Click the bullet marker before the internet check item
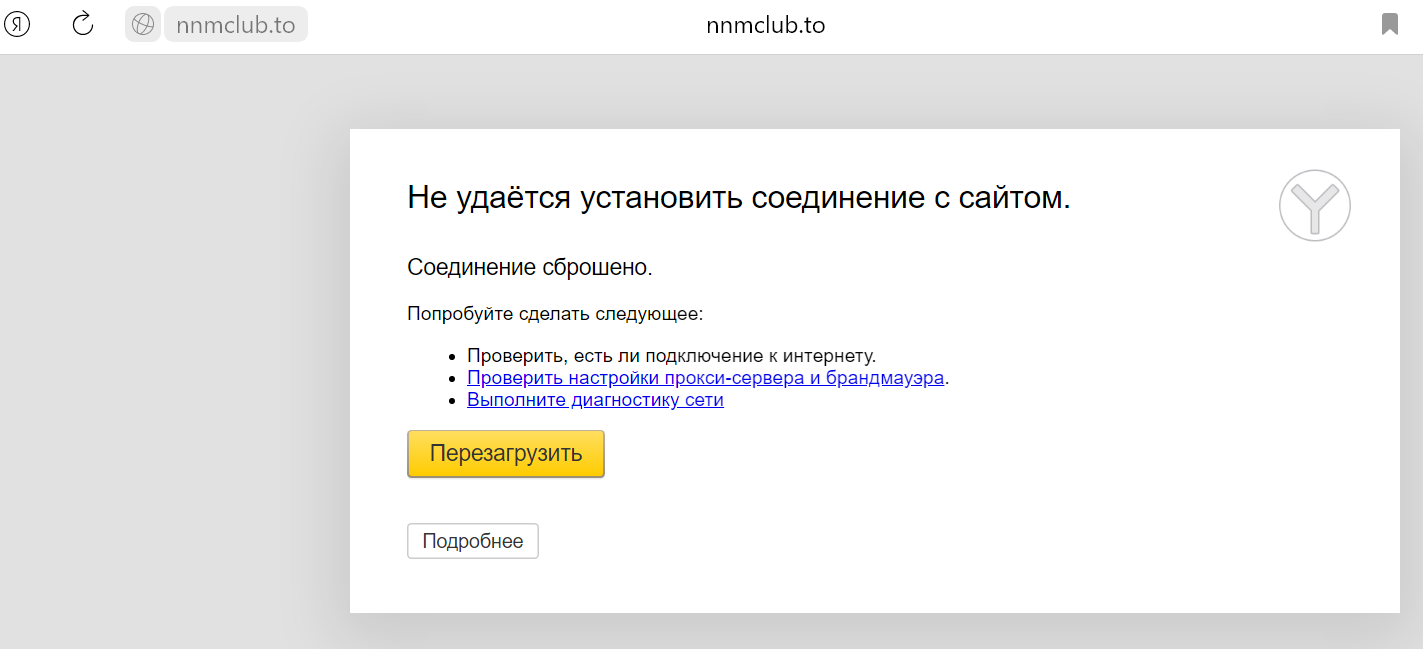 [x=452, y=357]
